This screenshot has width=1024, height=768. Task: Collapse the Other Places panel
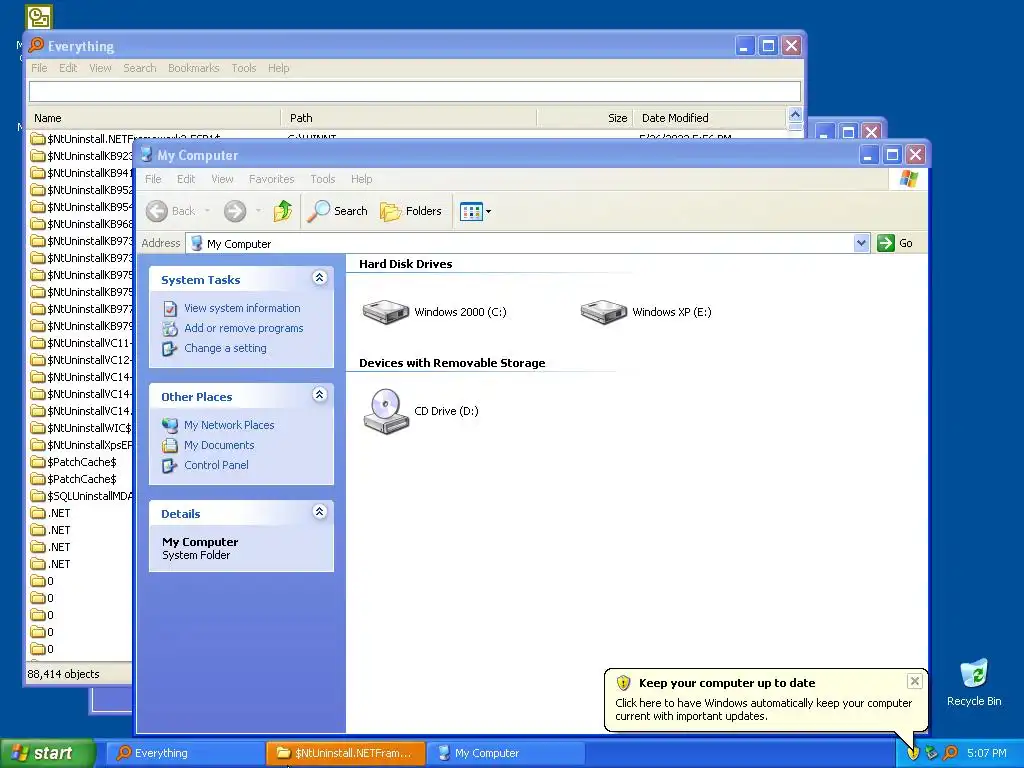(319, 395)
